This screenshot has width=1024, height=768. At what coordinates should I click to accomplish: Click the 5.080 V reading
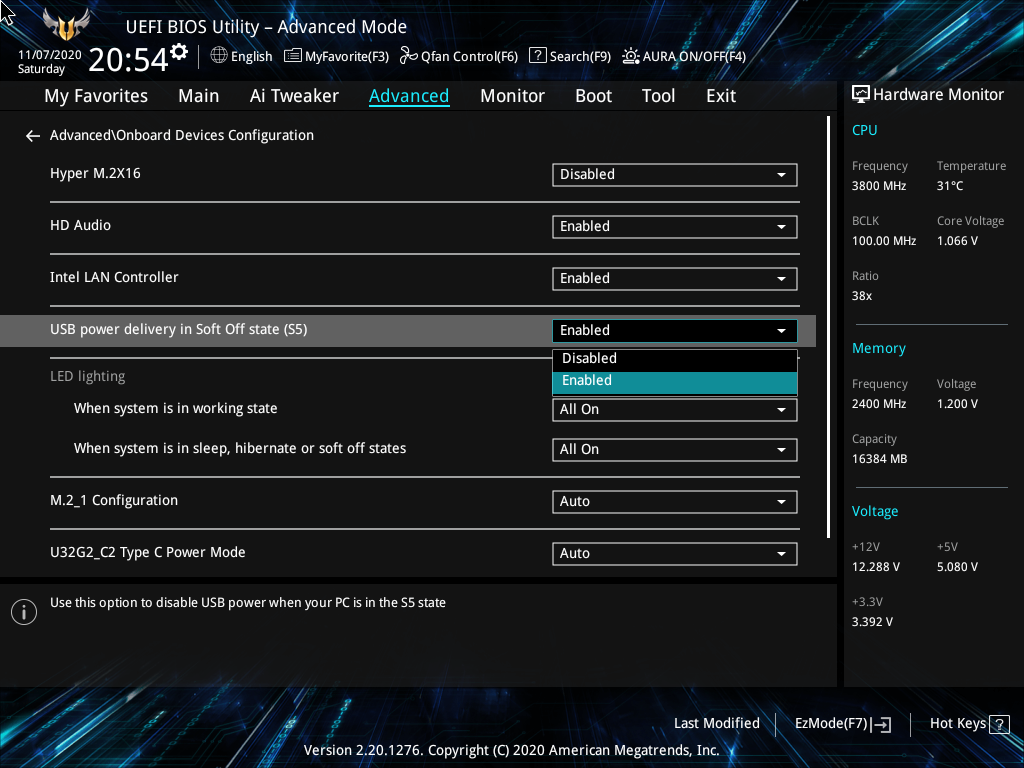pos(957,567)
